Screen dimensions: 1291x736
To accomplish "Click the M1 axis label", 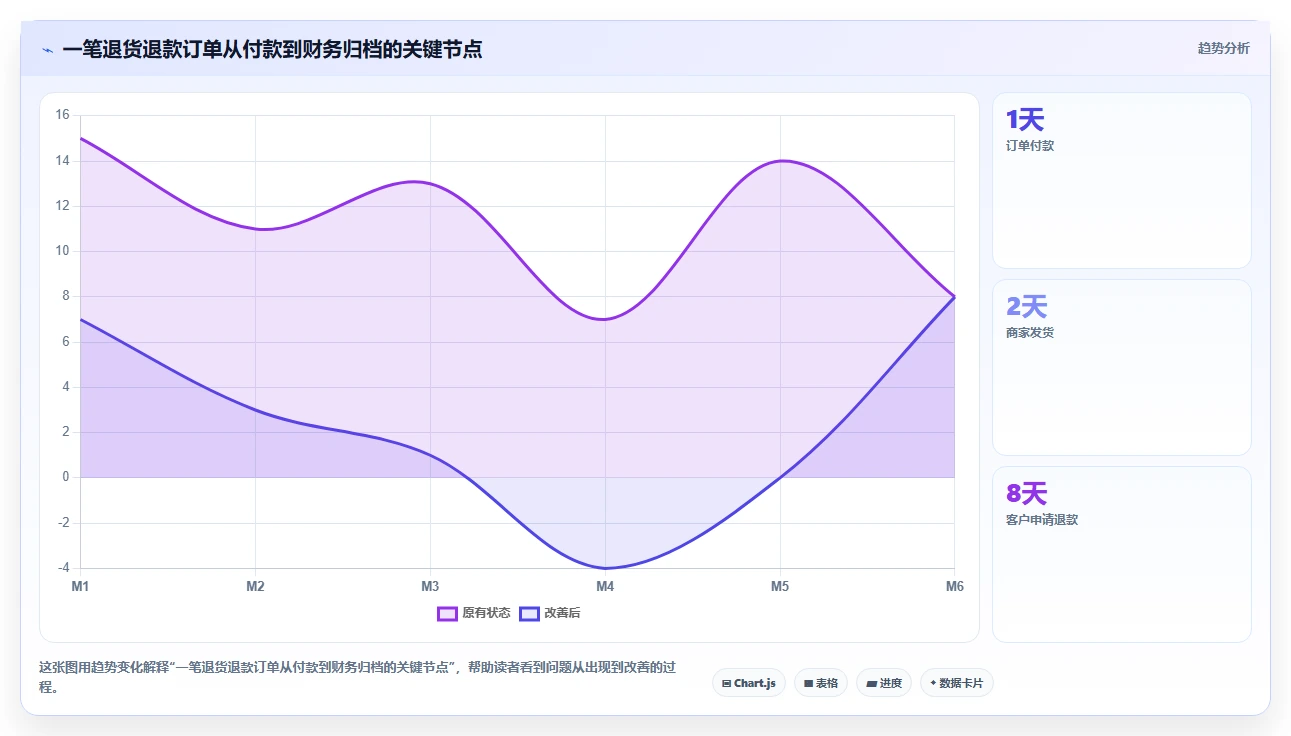I will (80, 586).
